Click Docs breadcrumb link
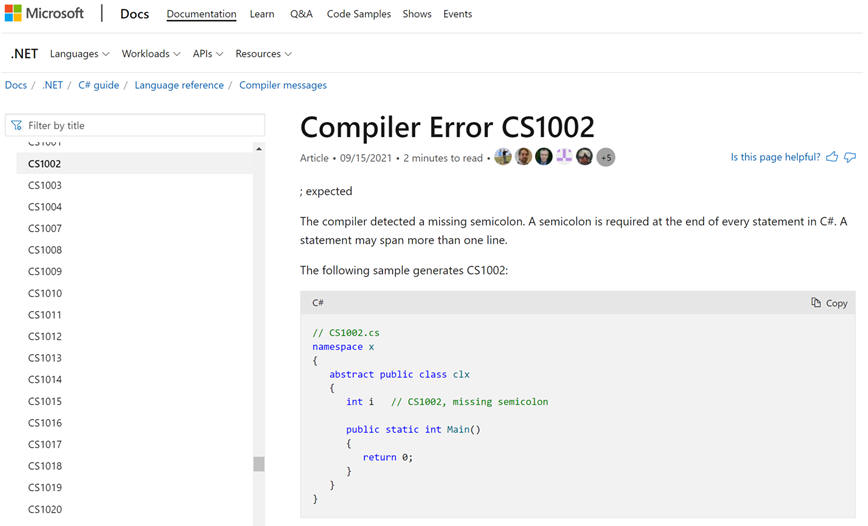868x526 pixels. tap(16, 85)
